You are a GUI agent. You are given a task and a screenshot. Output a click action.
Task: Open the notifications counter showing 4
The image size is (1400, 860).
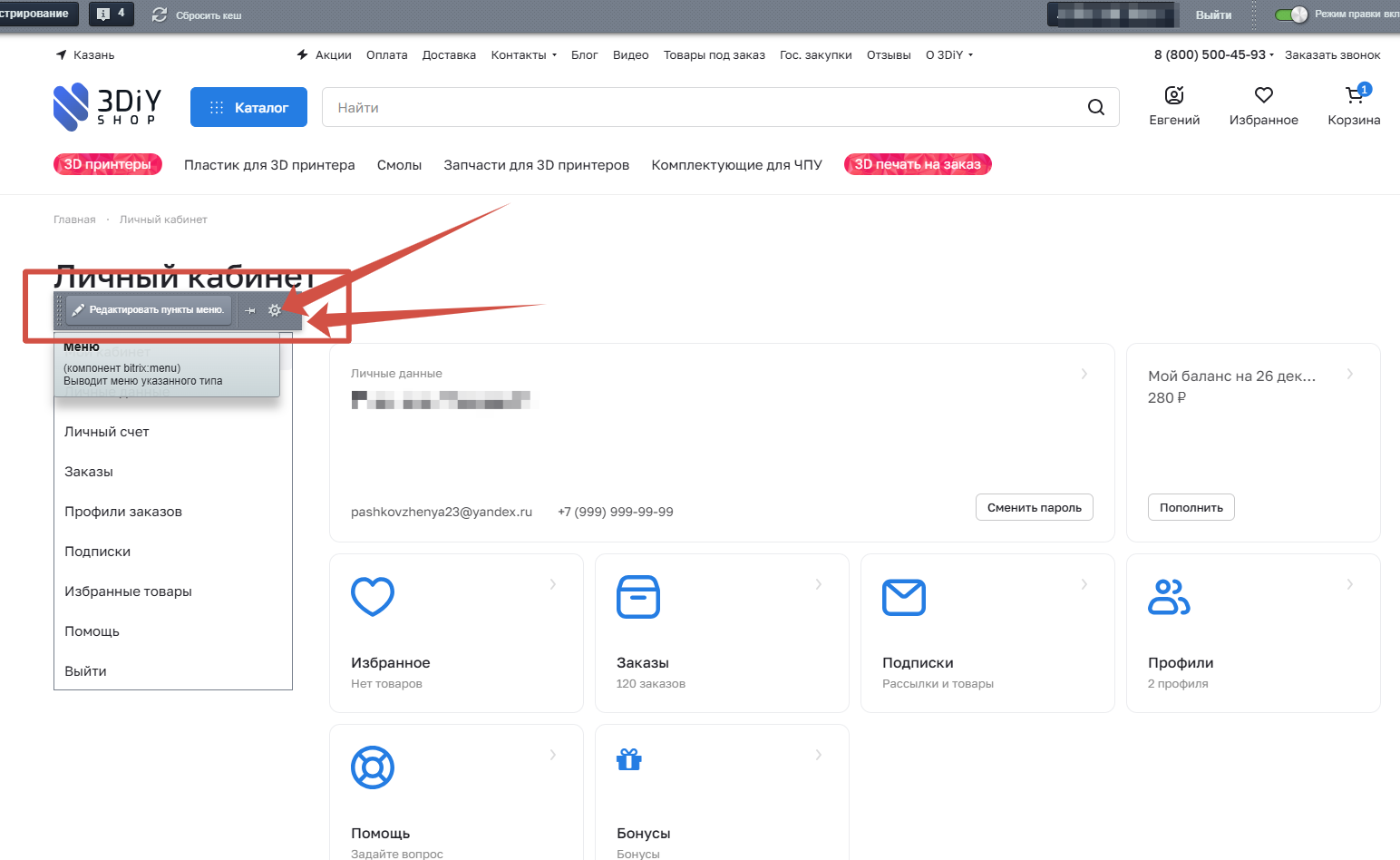111,14
